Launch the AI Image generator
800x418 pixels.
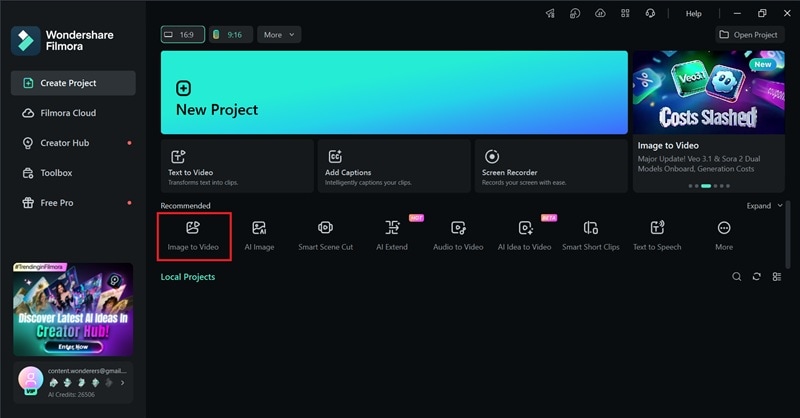point(259,236)
